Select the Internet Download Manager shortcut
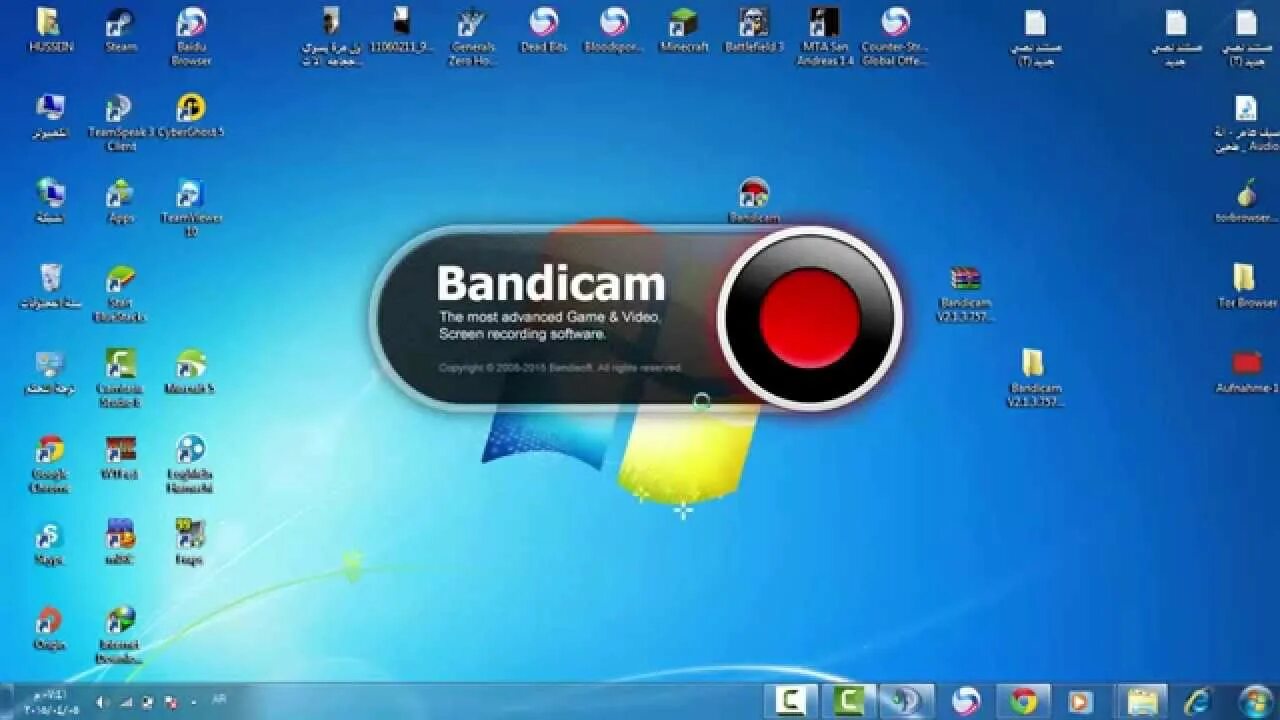Screen dimensions: 1280x720 120,634
